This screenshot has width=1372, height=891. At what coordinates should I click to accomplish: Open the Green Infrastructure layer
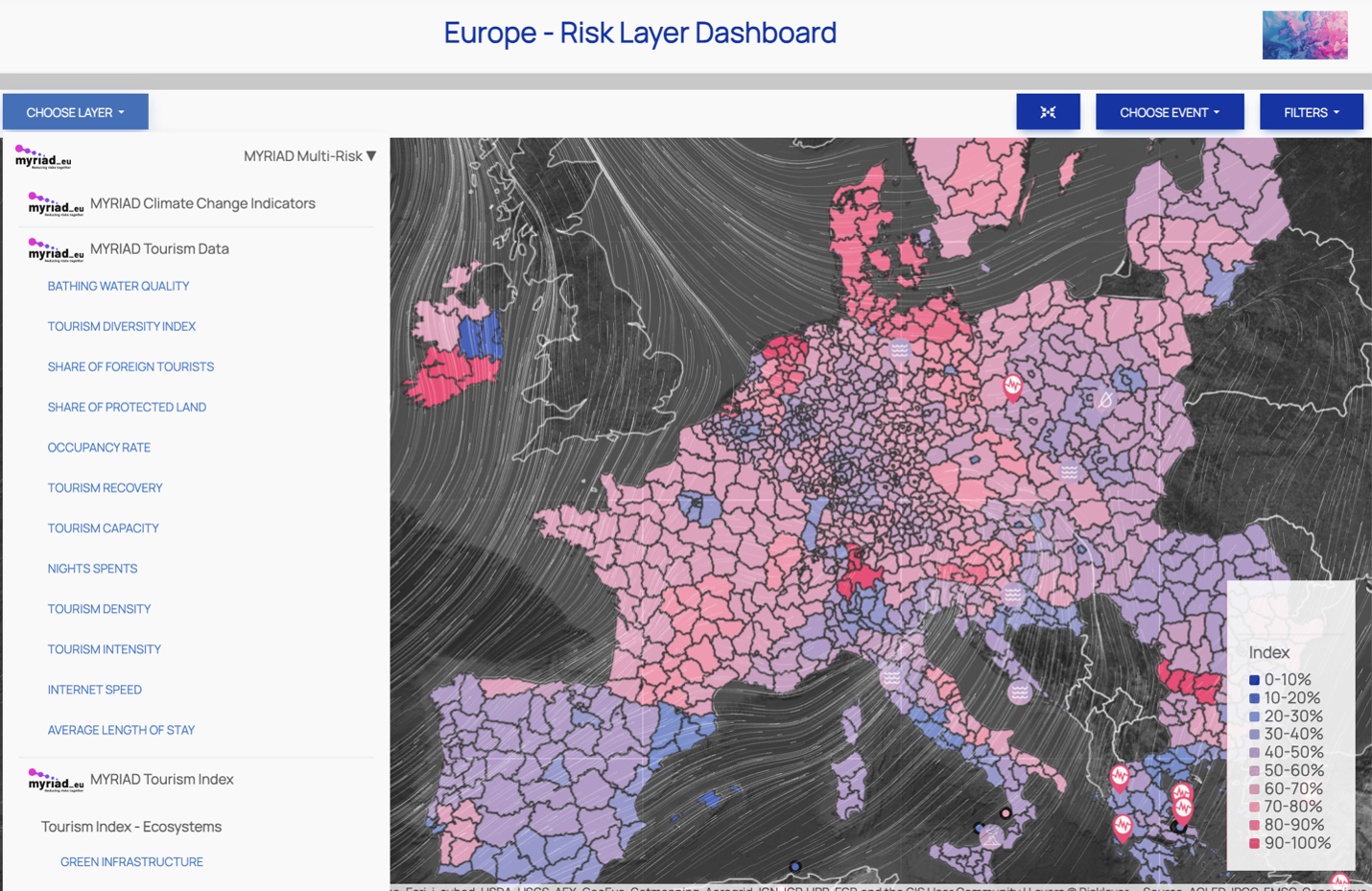coord(131,861)
